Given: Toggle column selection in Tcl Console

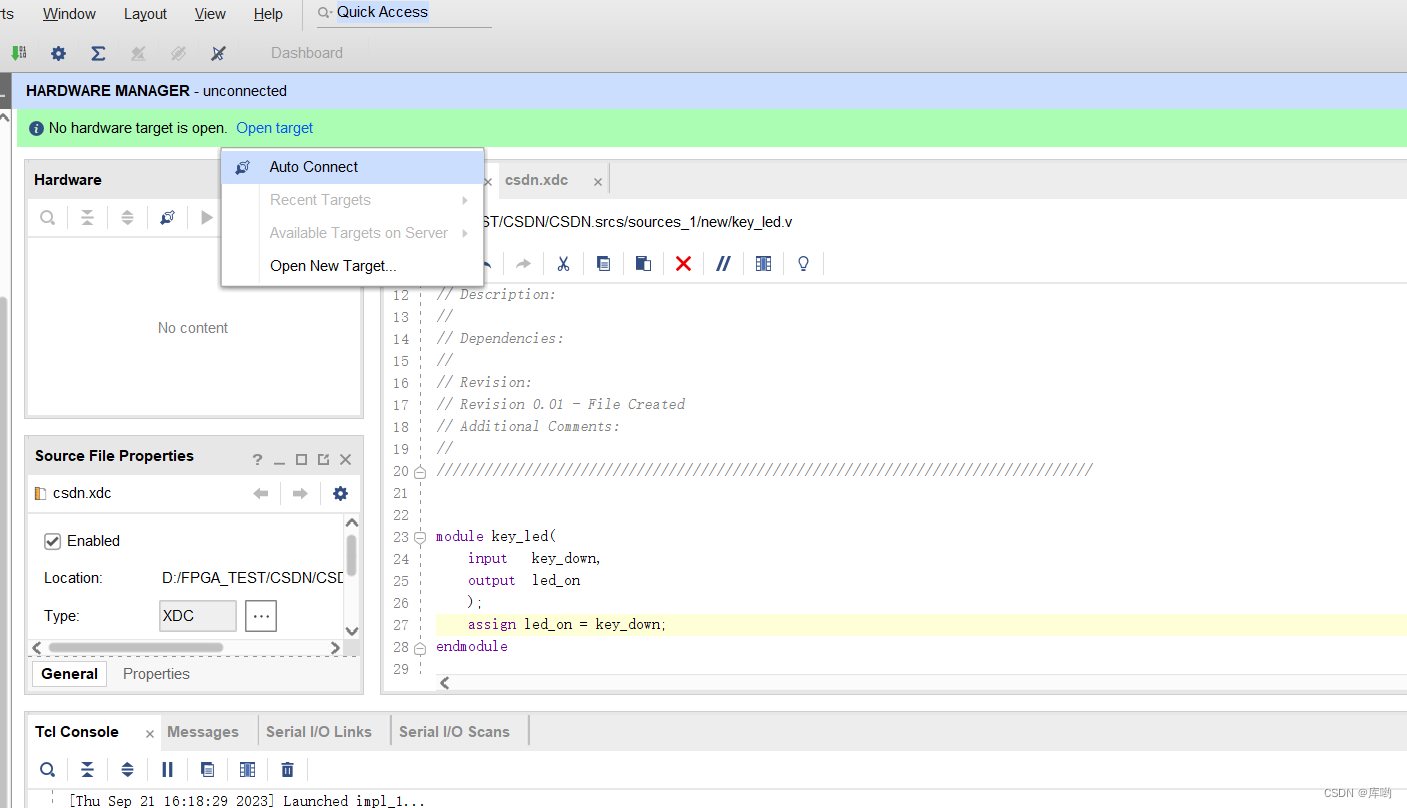Looking at the screenshot, I should pyautogui.click(x=247, y=769).
